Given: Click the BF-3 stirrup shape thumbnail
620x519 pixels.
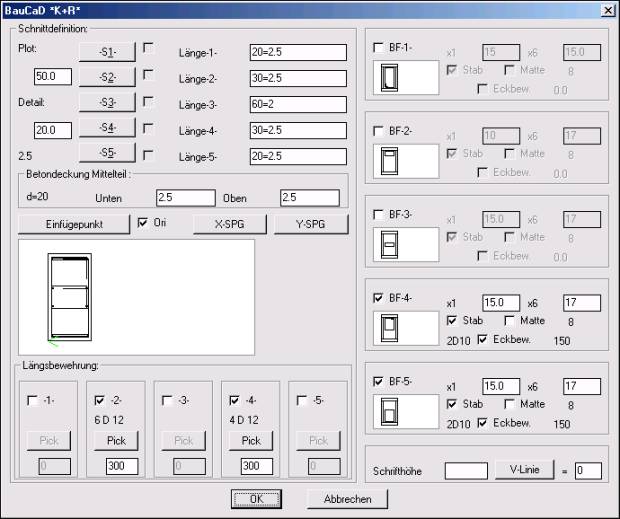Looking at the screenshot, I should click(406, 244).
